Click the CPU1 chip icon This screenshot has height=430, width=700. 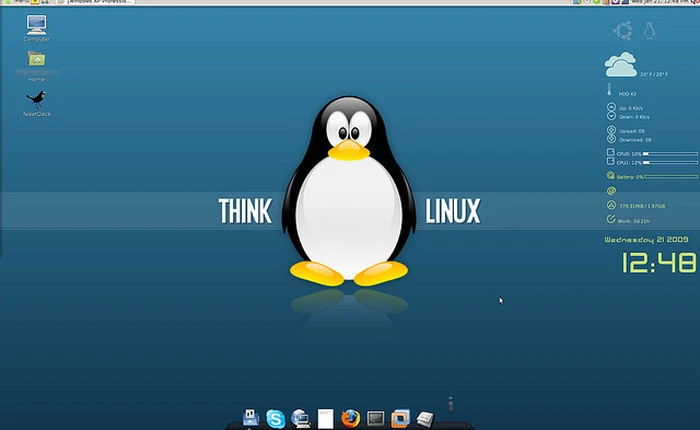point(610,161)
